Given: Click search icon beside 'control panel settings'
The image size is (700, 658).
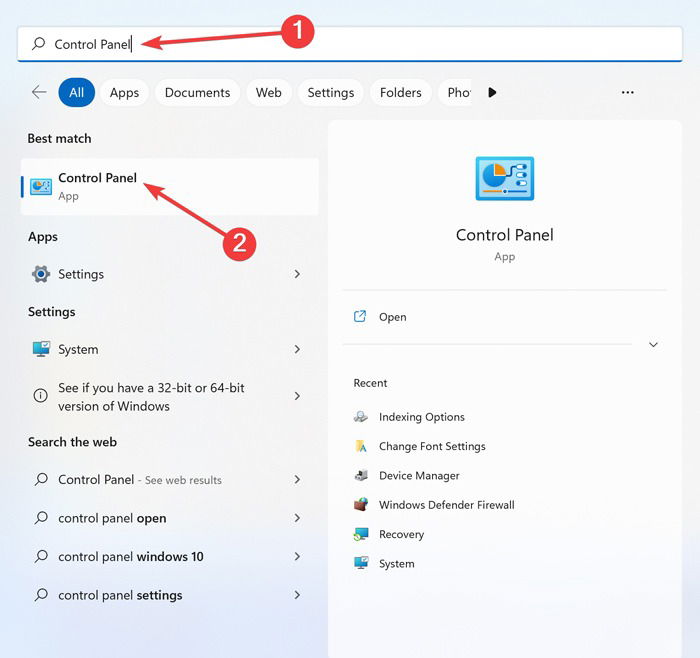Looking at the screenshot, I should 41,595.
